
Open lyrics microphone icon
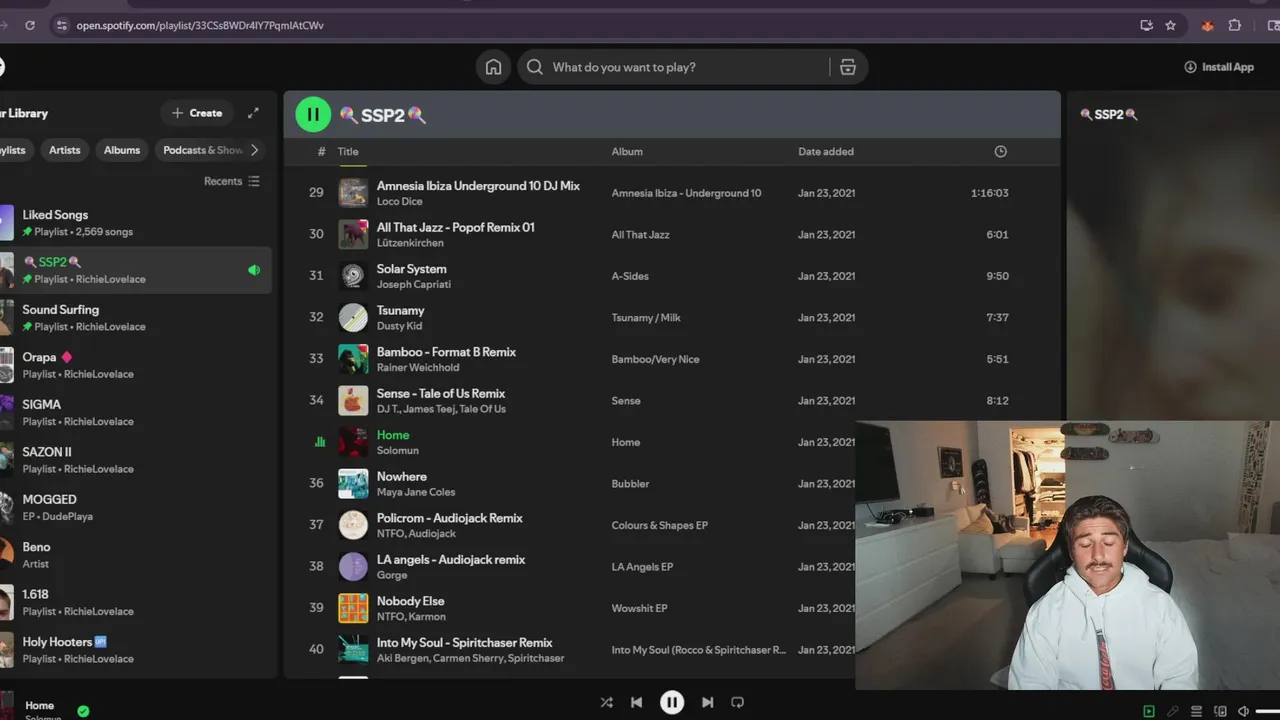click(x=1173, y=711)
